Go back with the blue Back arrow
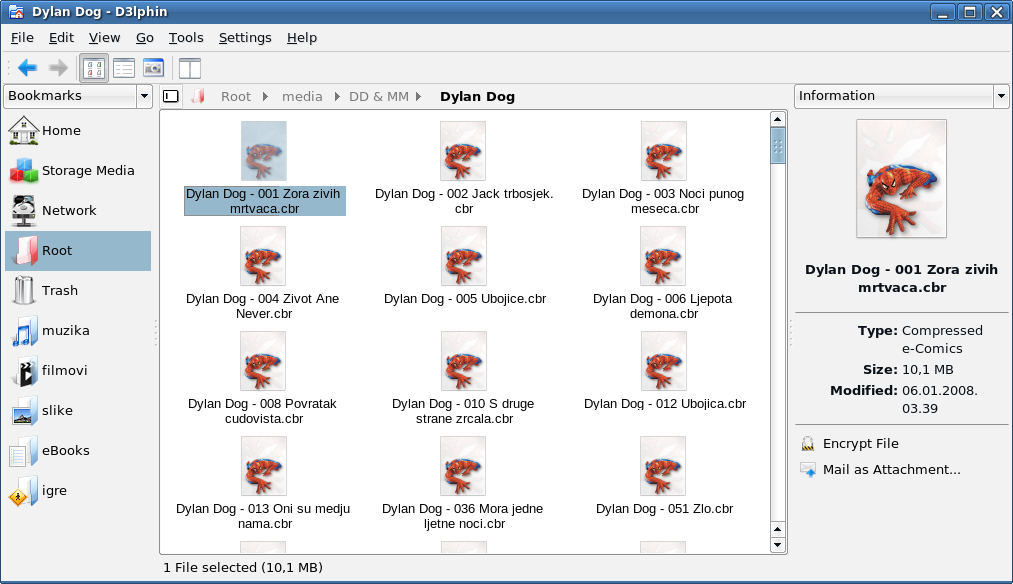Screen dimensions: 1013x584 (x=27, y=68)
